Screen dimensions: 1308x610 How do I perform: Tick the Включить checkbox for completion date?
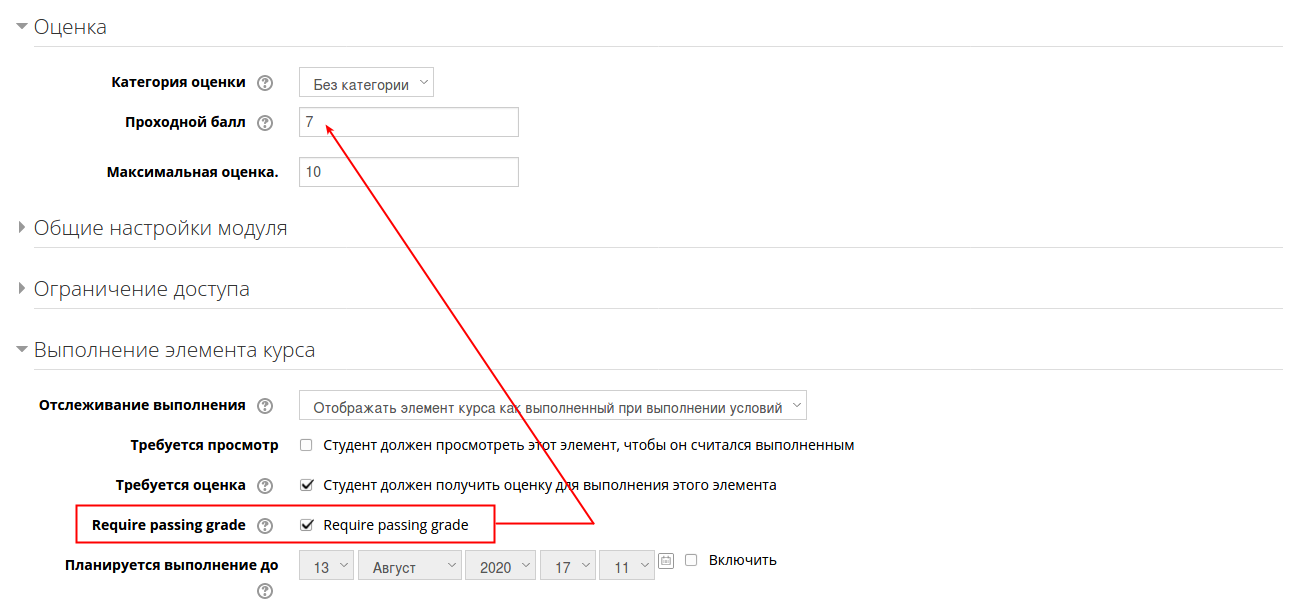tap(691, 561)
